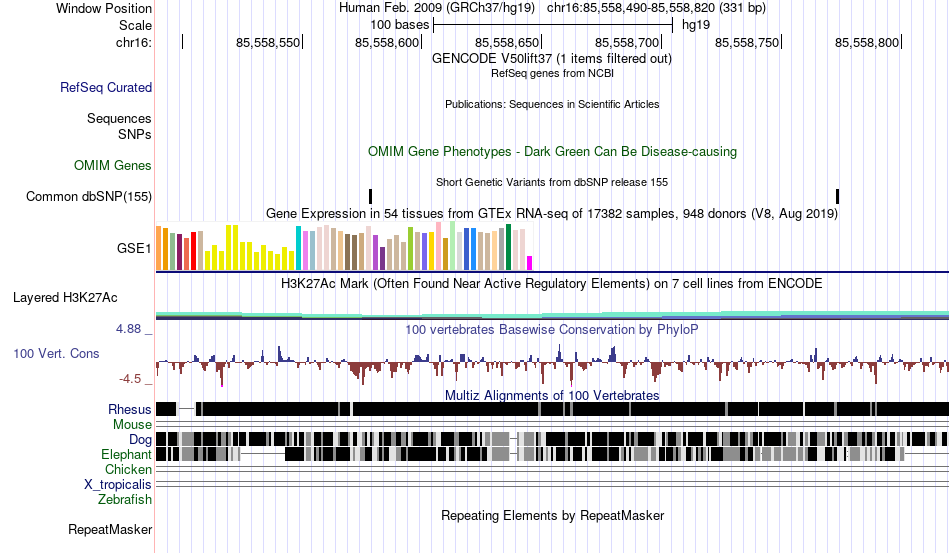
Task: Select the right dbSNP variant marker
Action: tap(837, 196)
